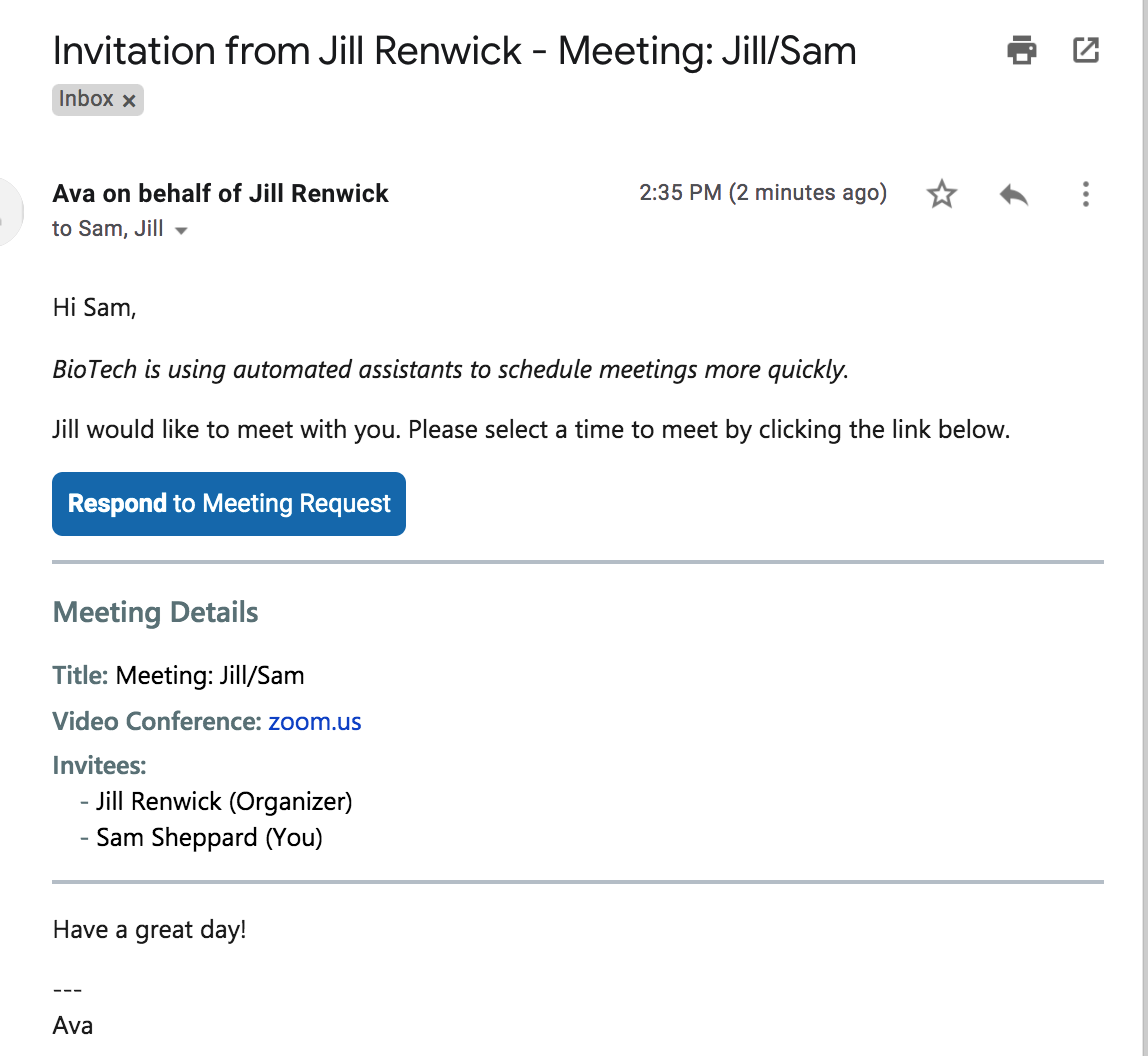Open the email in a new window
The image size is (1148, 1056).
[1086, 49]
